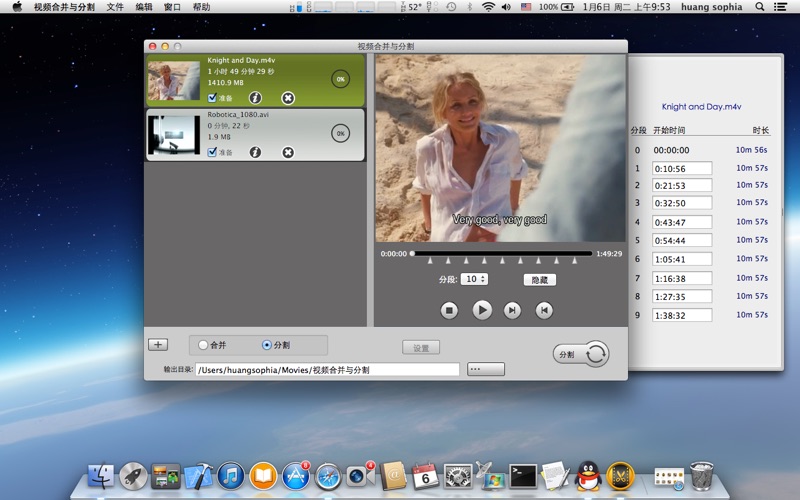Move the playback position knob at 0:00:00
The height and width of the screenshot is (500, 800).
412,253
